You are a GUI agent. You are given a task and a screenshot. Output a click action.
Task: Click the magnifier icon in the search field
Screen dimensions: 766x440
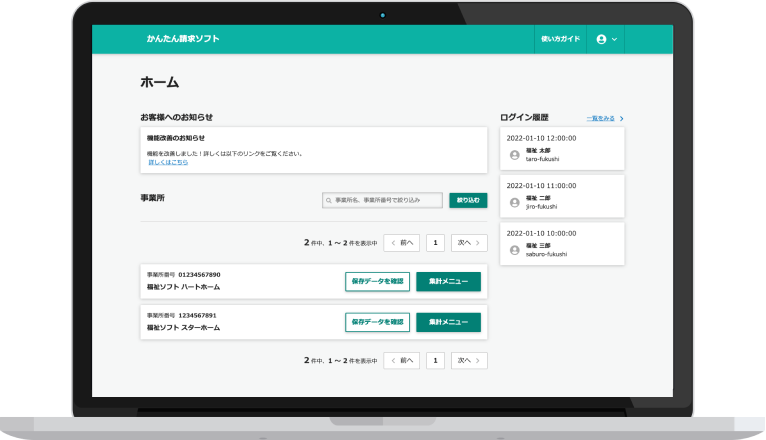[x=329, y=201]
